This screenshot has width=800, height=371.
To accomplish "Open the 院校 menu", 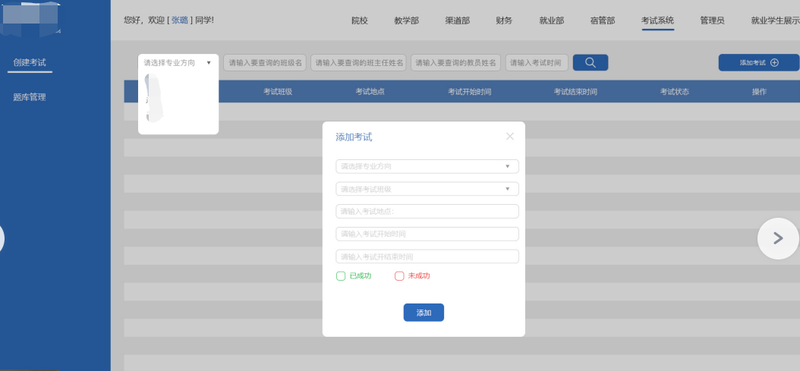I will click(359, 21).
